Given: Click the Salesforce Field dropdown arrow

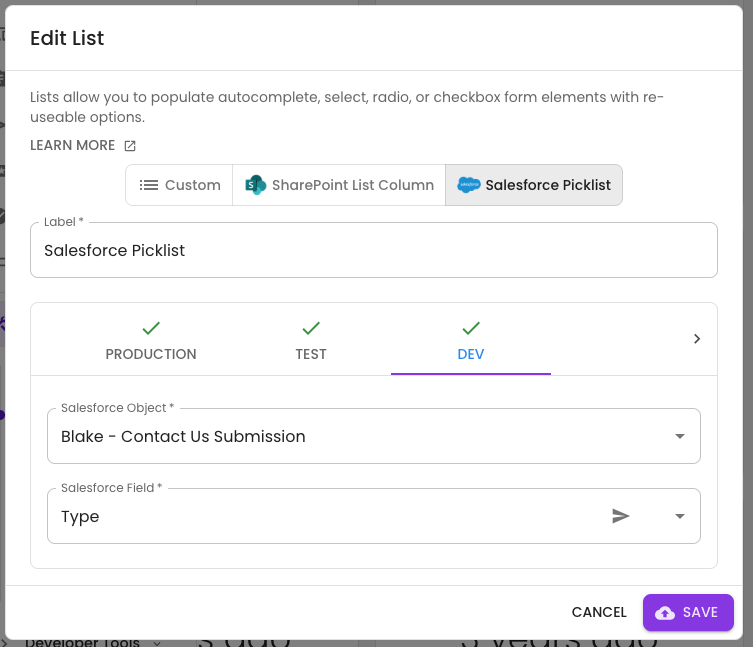Looking at the screenshot, I should 680,516.
